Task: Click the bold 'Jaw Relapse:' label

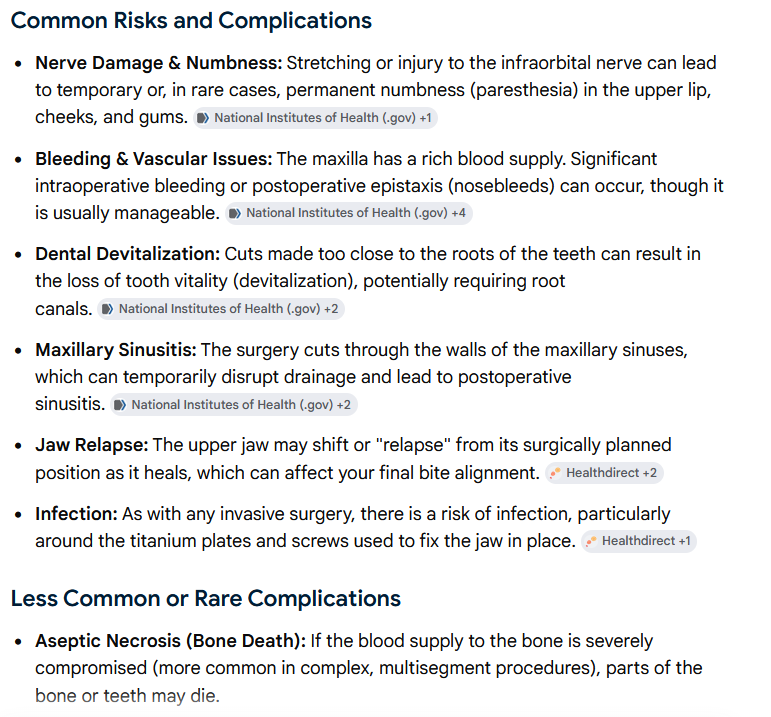Action: pos(92,445)
